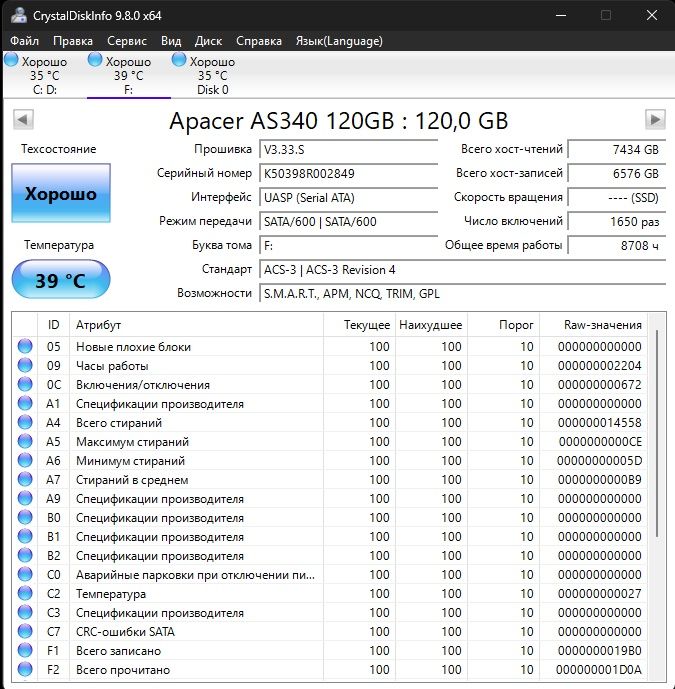Click the status orb for attribute B0

coord(25,517)
